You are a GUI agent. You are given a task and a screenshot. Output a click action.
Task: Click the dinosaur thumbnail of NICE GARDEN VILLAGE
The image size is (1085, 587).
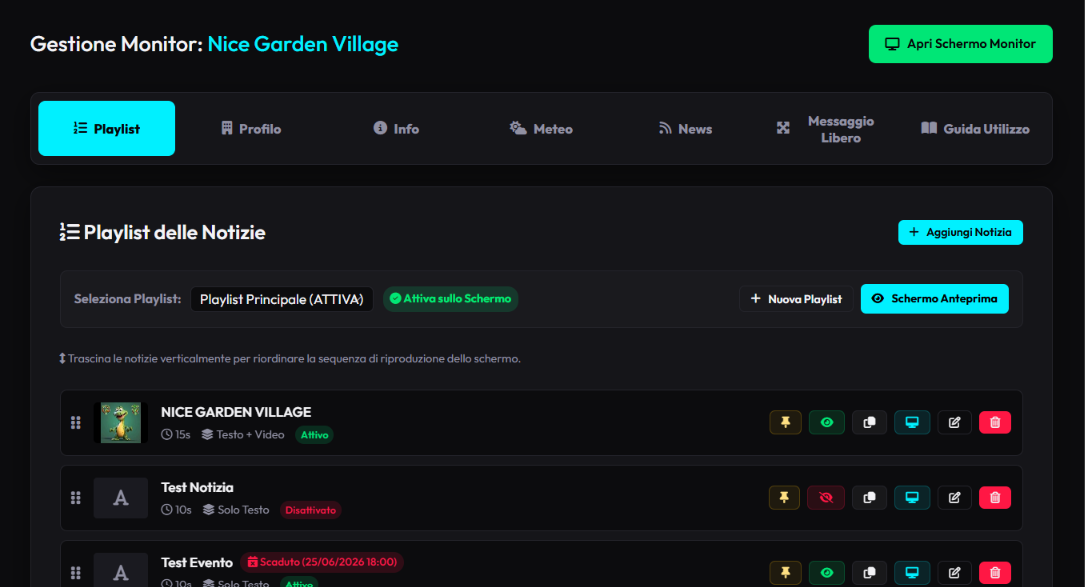click(x=120, y=422)
